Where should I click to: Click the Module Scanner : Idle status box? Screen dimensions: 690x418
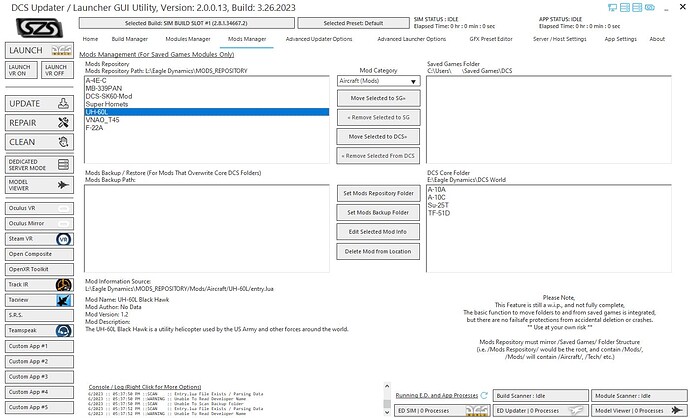639,396
